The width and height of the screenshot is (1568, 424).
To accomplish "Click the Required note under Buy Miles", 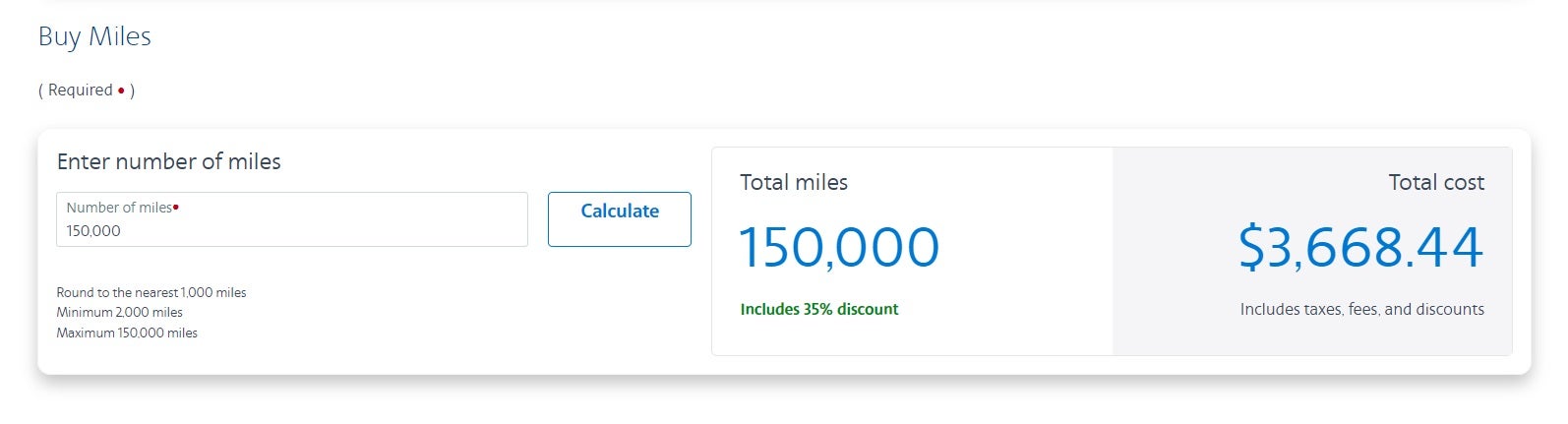I will coord(79,91).
